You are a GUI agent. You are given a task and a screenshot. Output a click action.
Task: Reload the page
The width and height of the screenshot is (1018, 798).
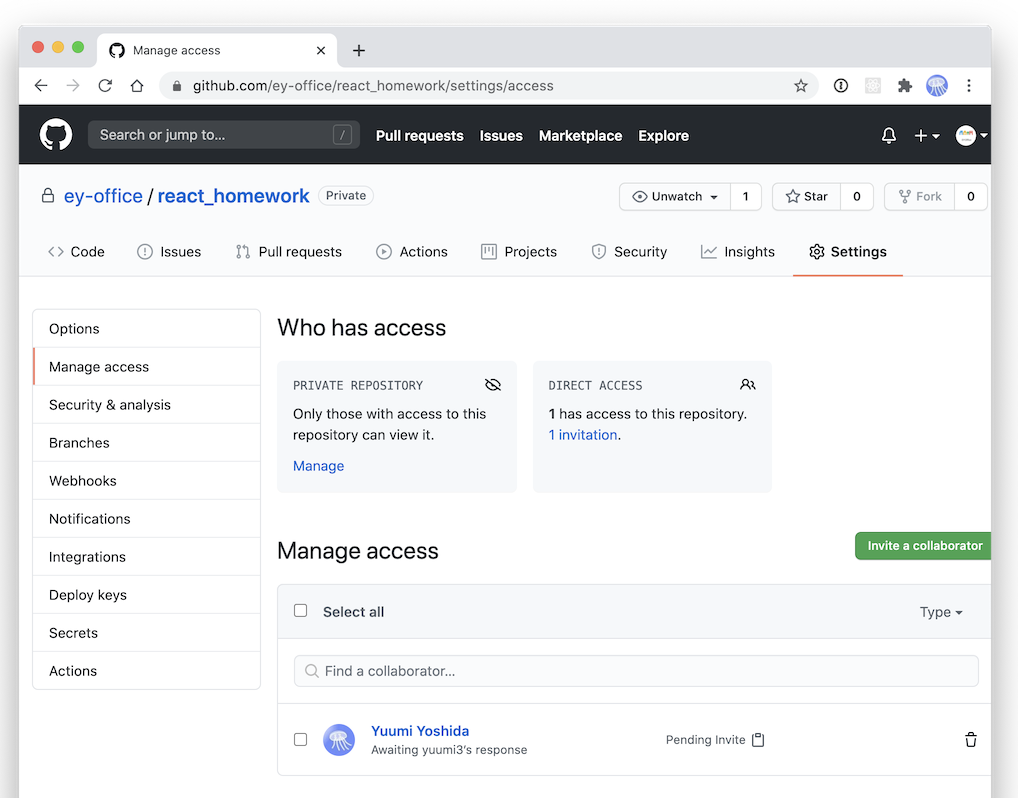[x=105, y=86]
